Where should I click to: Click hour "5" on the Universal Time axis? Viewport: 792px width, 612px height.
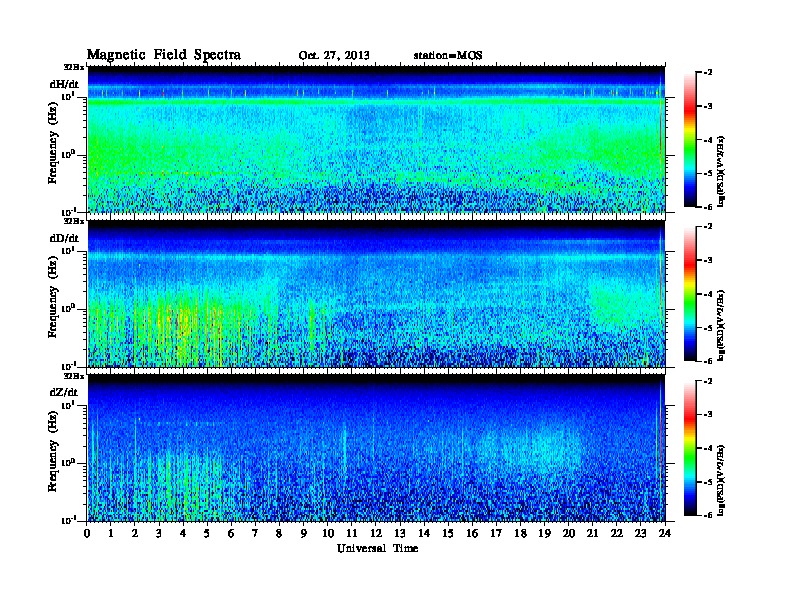pyautogui.click(x=207, y=534)
